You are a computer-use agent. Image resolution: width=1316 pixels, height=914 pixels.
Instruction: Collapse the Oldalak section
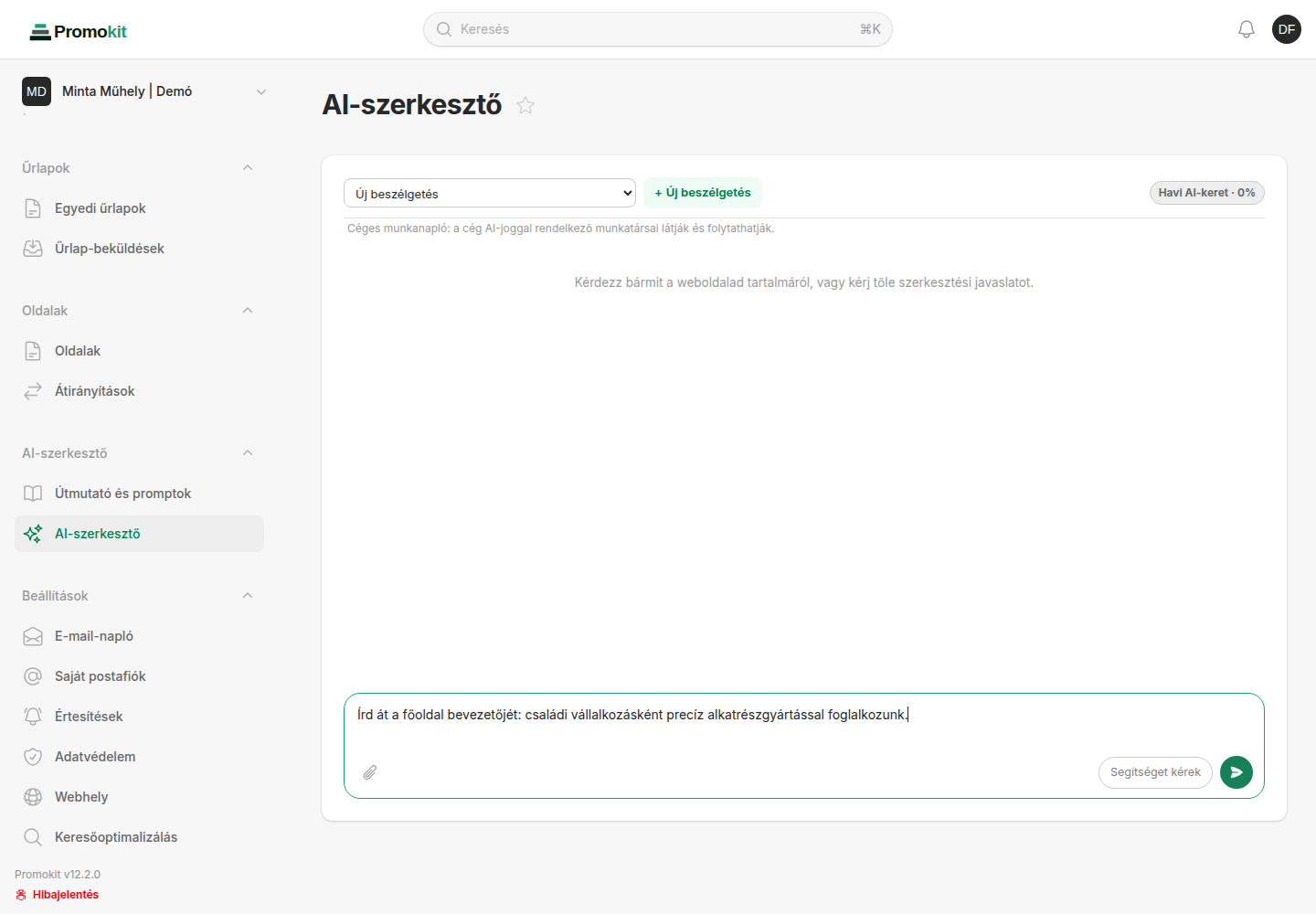pyautogui.click(x=248, y=311)
